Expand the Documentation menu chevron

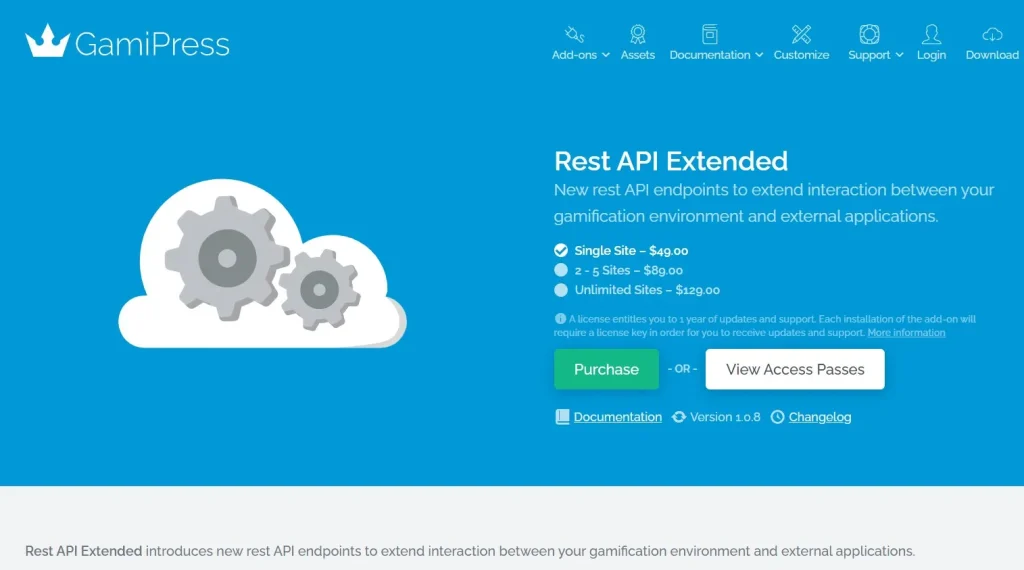coord(759,55)
